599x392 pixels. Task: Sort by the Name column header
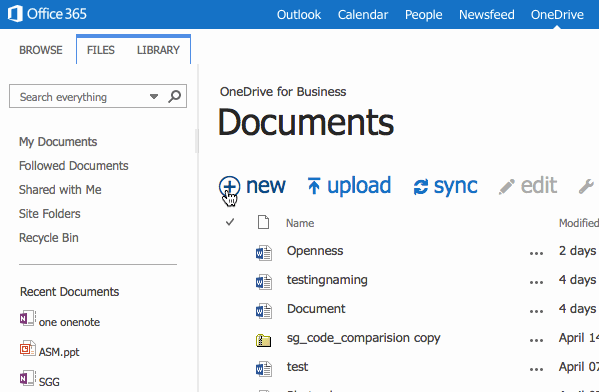pyautogui.click(x=300, y=223)
